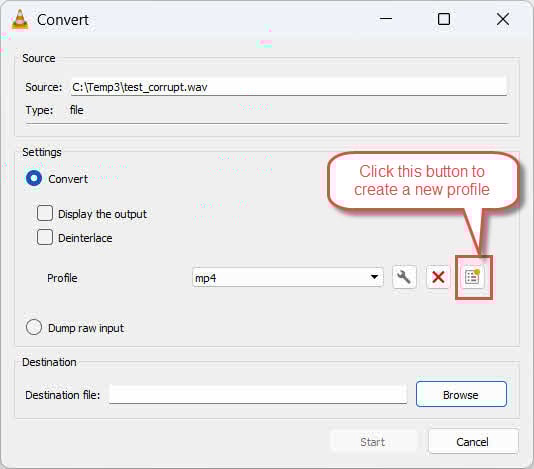Click the Source path field

coord(289,87)
